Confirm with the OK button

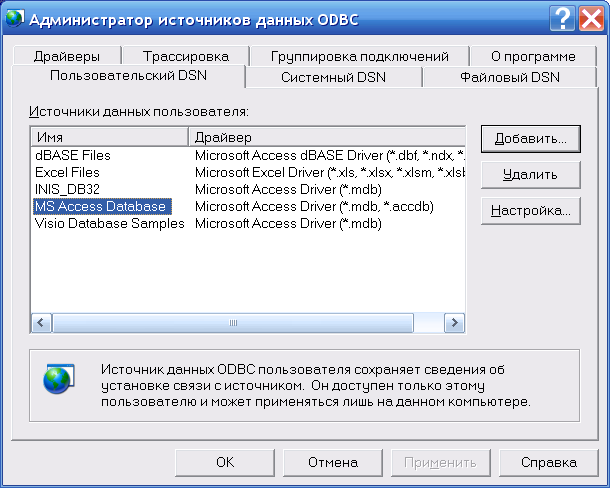(x=225, y=462)
